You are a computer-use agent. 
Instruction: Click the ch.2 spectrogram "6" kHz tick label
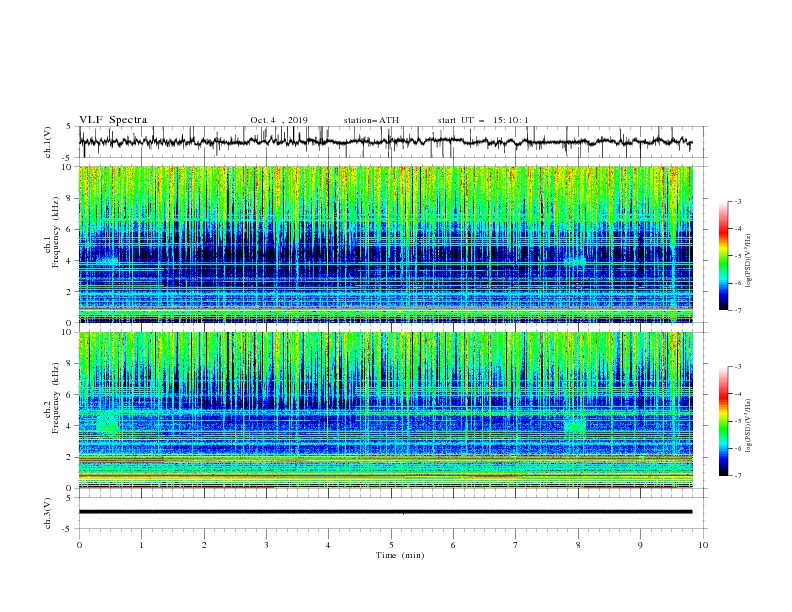(x=69, y=395)
